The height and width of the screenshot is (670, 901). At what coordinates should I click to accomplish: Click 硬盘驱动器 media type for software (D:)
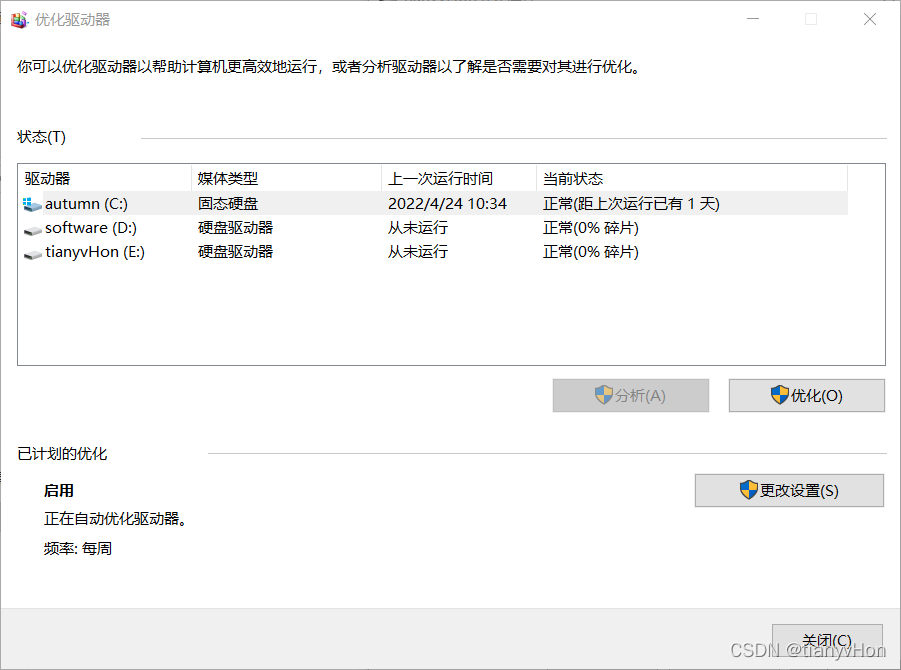236,228
